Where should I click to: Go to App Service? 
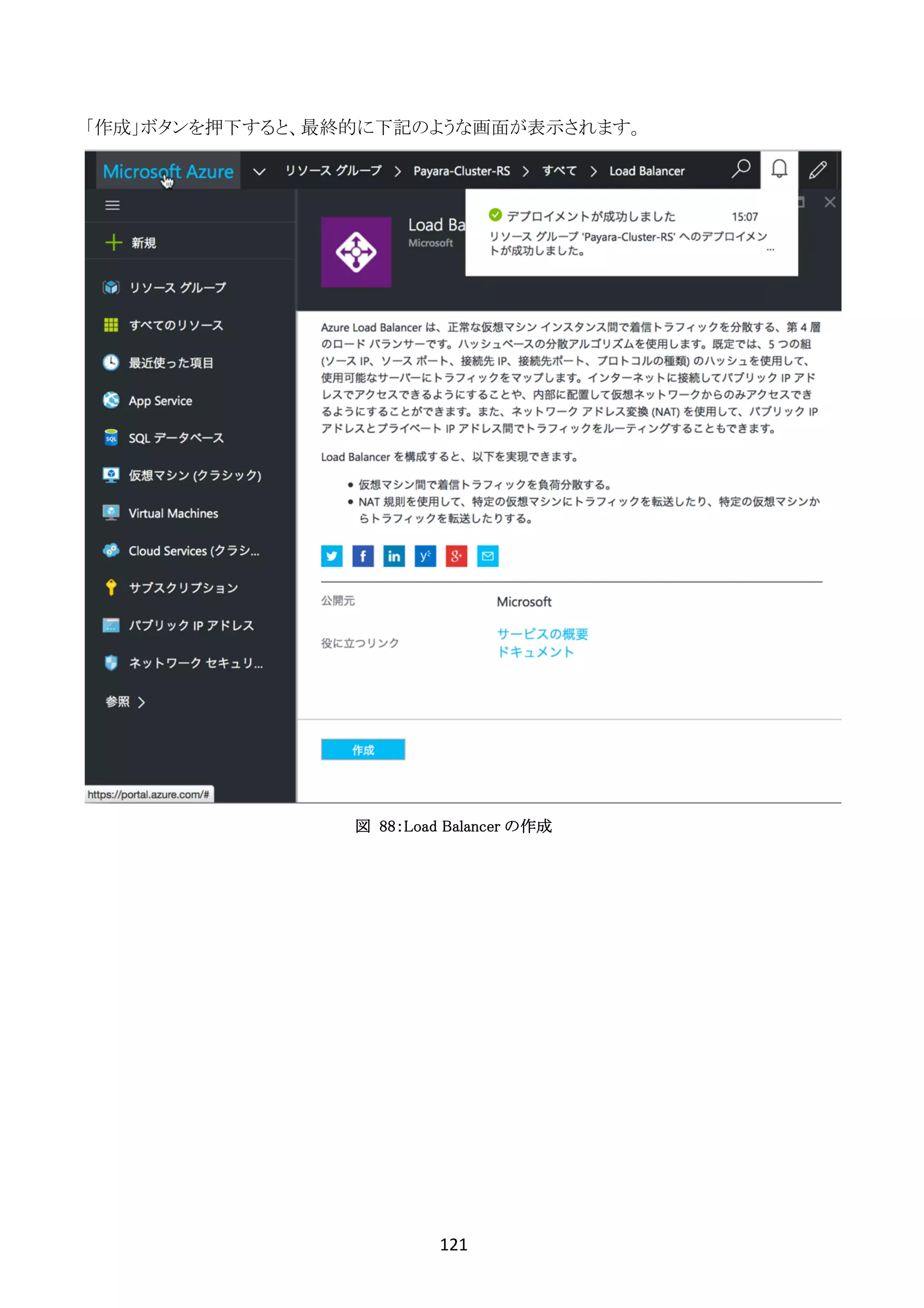(x=161, y=400)
